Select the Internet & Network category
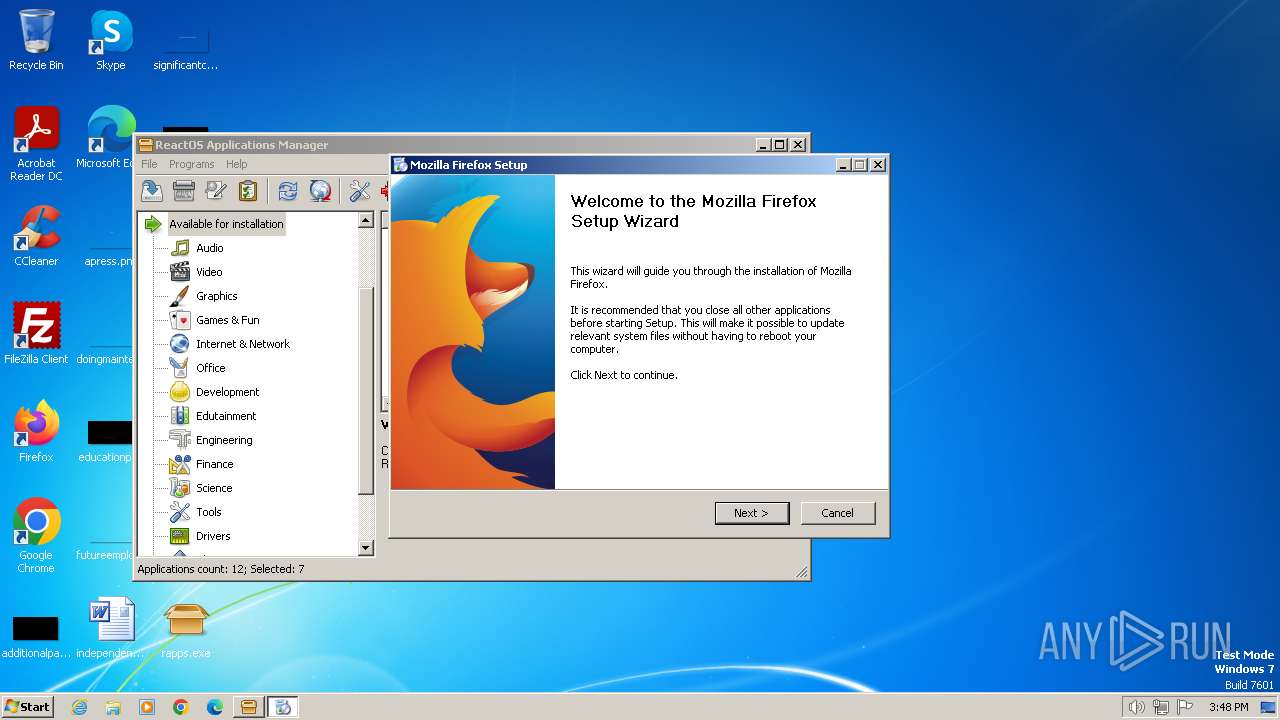This screenshot has width=1280, height=720. tap(243, 344)
